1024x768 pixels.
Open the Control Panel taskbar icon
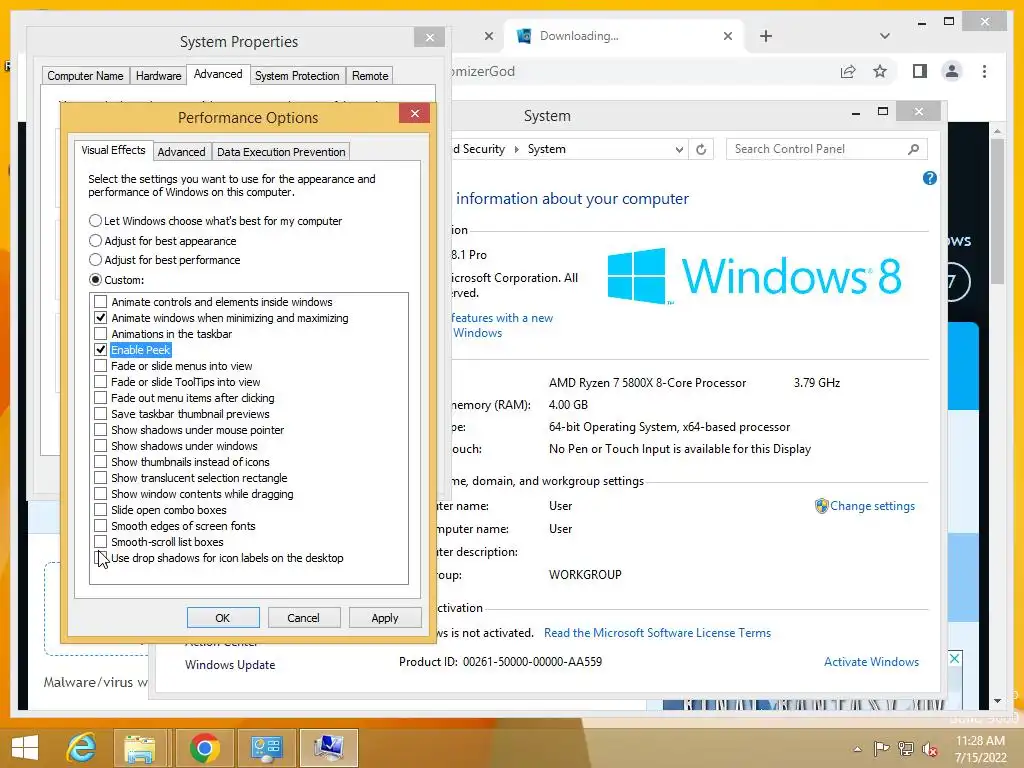coord(266,748)
